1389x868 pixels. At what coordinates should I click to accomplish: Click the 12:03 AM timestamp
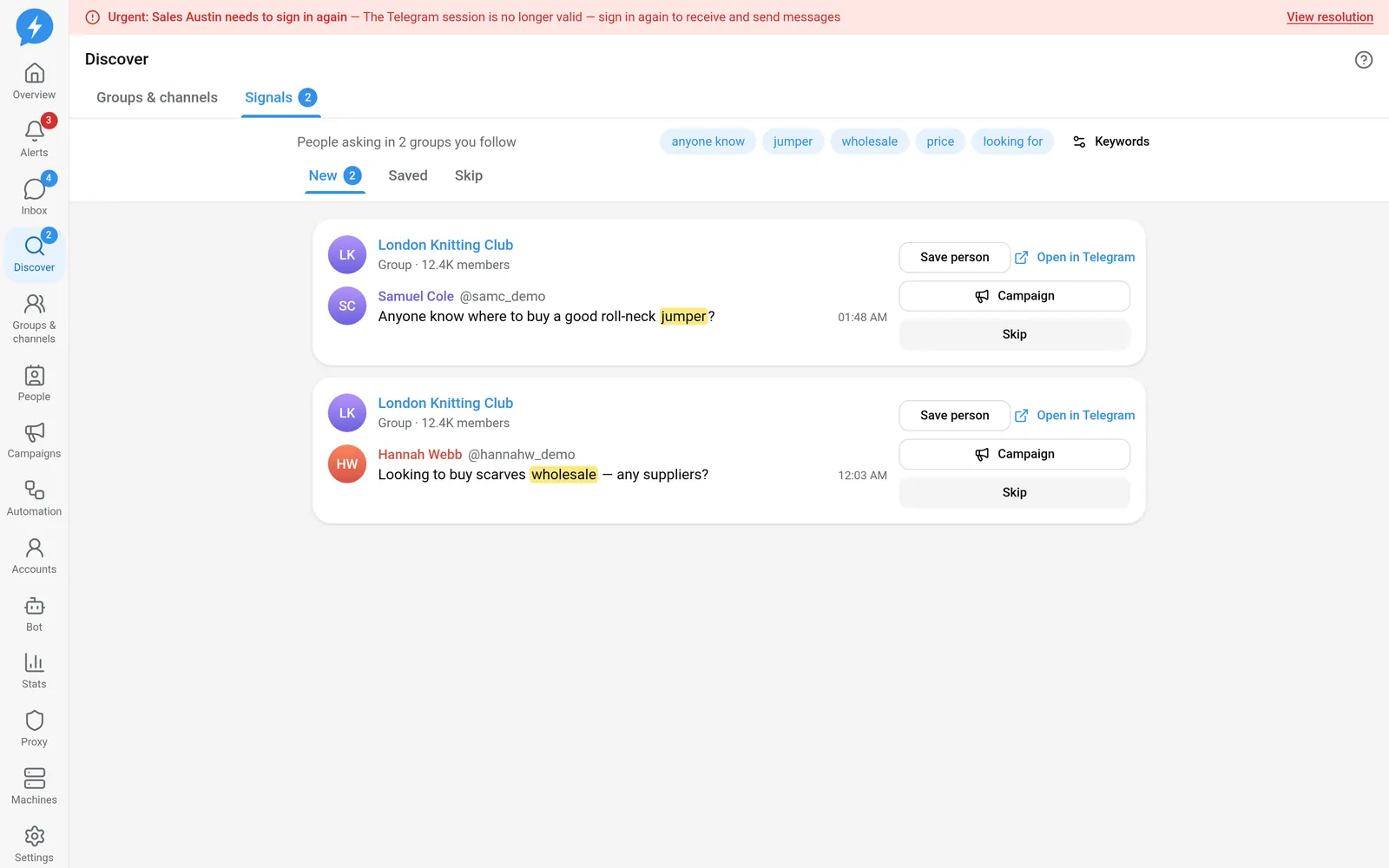[x=862, y=476]
